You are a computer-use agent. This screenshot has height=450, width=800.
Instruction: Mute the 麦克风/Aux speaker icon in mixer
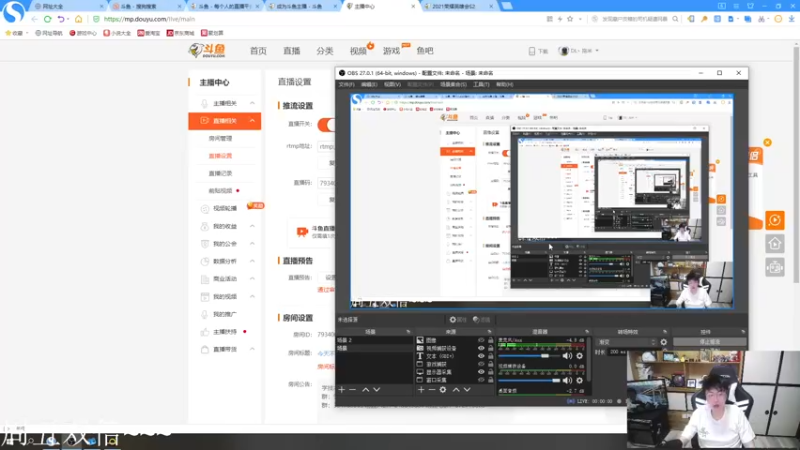567,356
